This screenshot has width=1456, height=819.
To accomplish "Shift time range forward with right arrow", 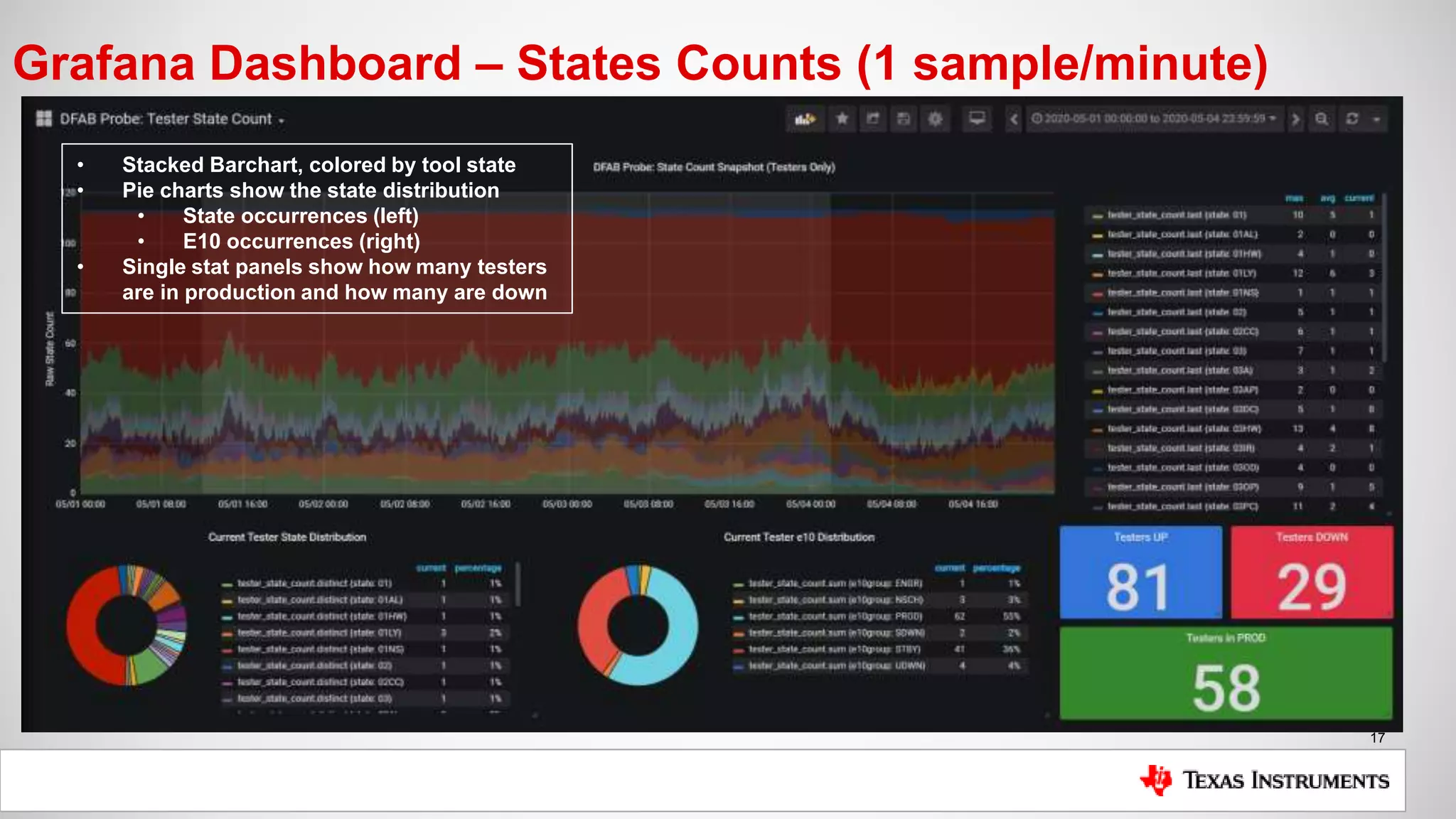I will 1295,119.
